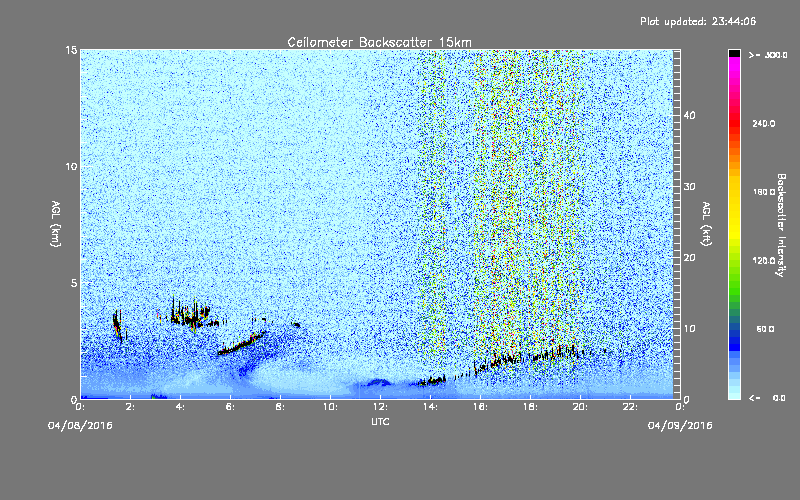Click the '20:' hour tick label
The image size is (800, 500).
pyautogui.click(x=581, y=407)
